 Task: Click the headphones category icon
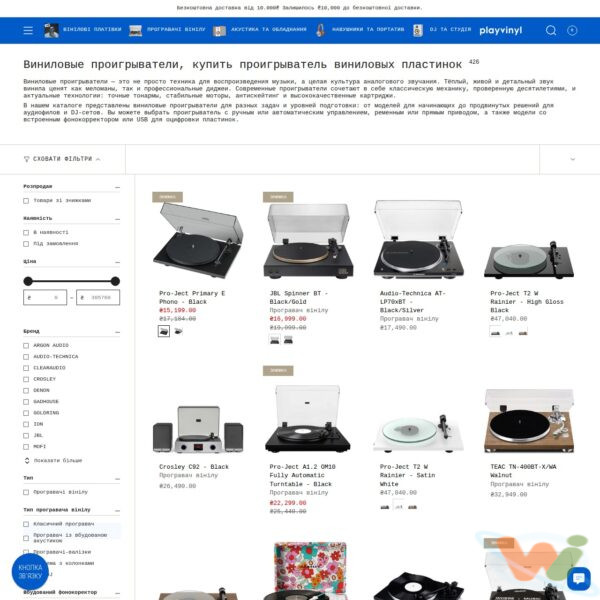(x=321, y=30)
